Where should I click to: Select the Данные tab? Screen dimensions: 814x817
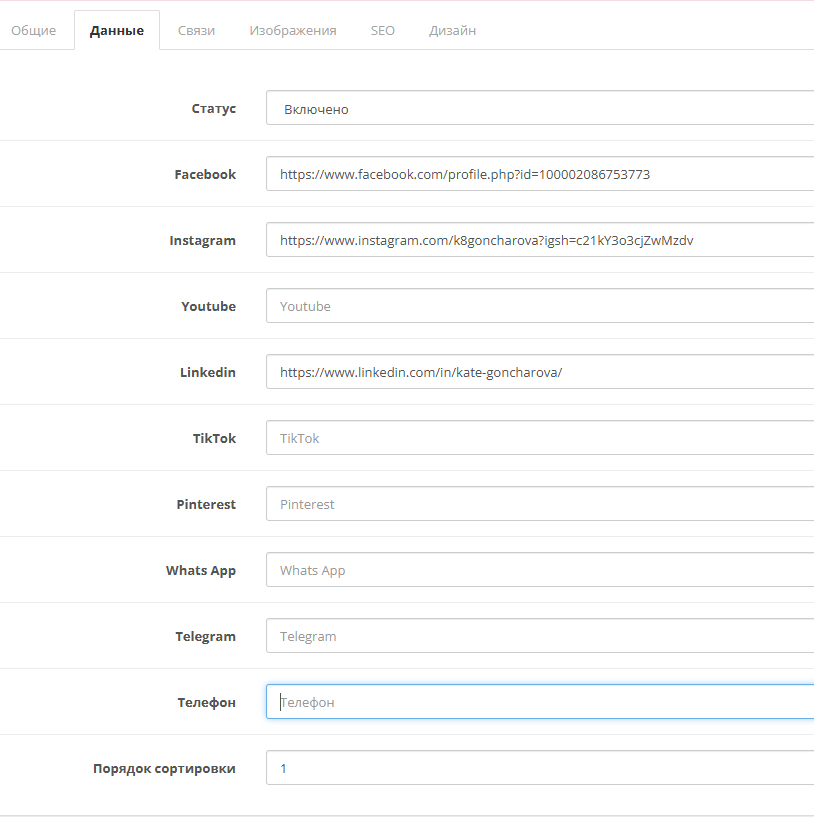click(116, 30)
